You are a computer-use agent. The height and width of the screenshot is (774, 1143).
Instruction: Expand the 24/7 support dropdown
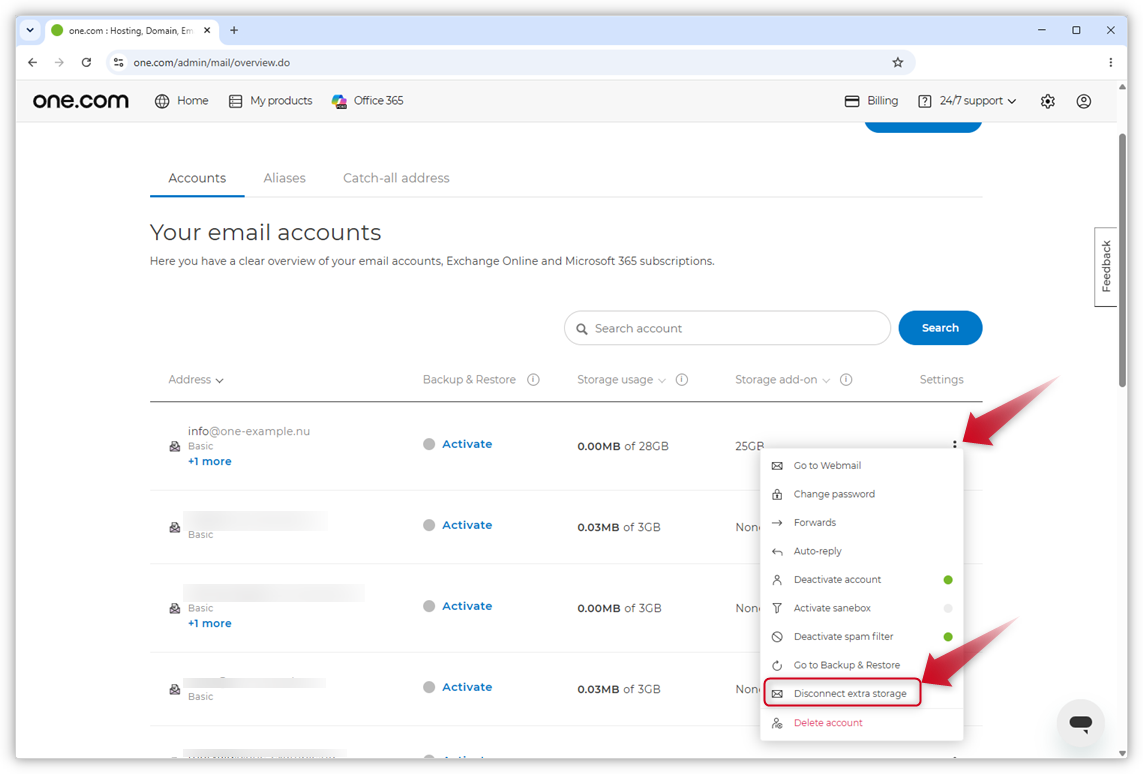[967, 101]
